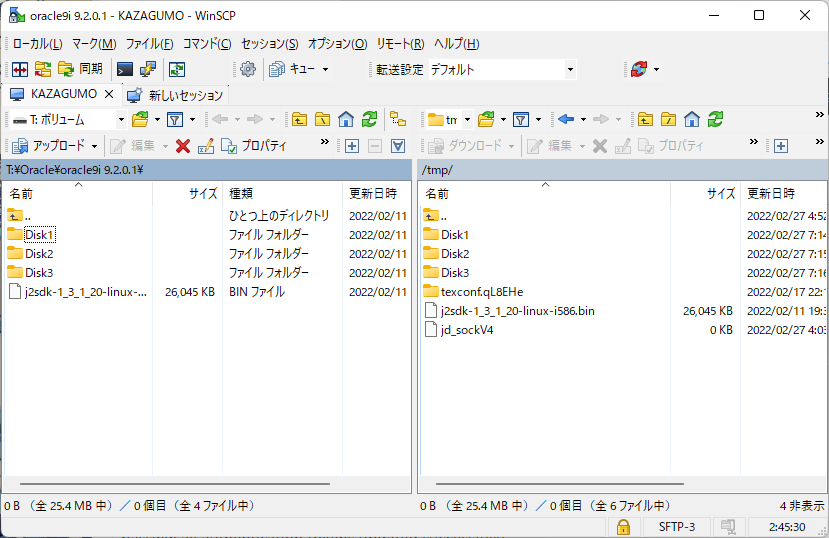
Task: Click the local プロパティ button
Action: pos(254,146)
